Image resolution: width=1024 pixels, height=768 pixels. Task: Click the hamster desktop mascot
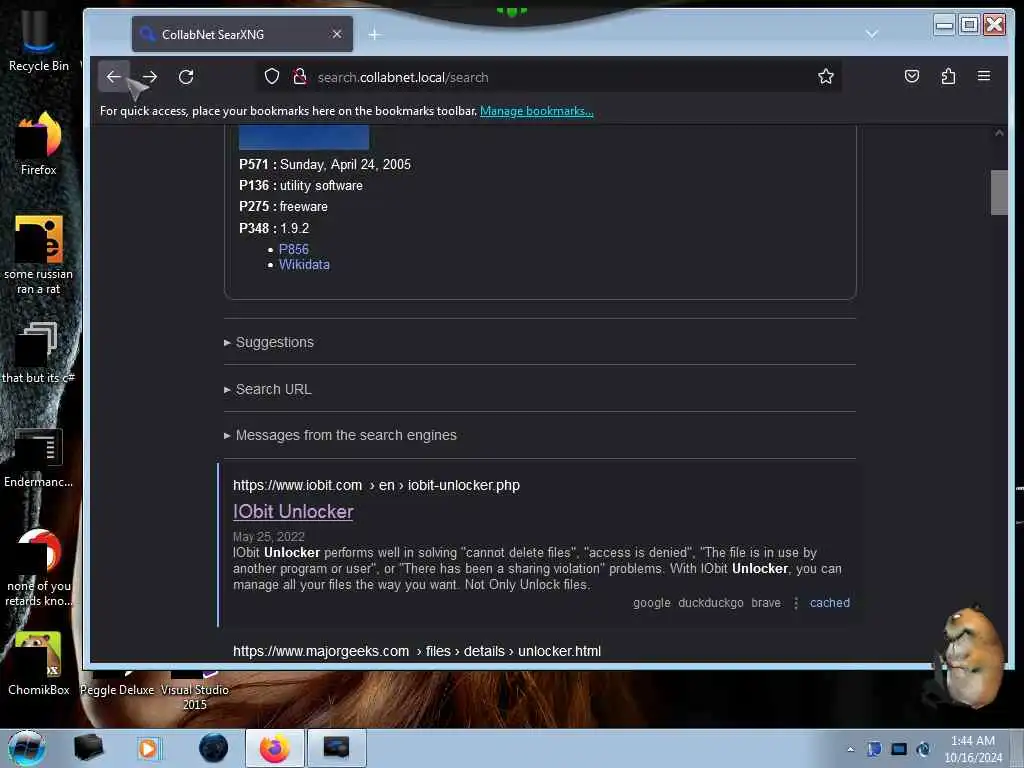click(968, 656)
